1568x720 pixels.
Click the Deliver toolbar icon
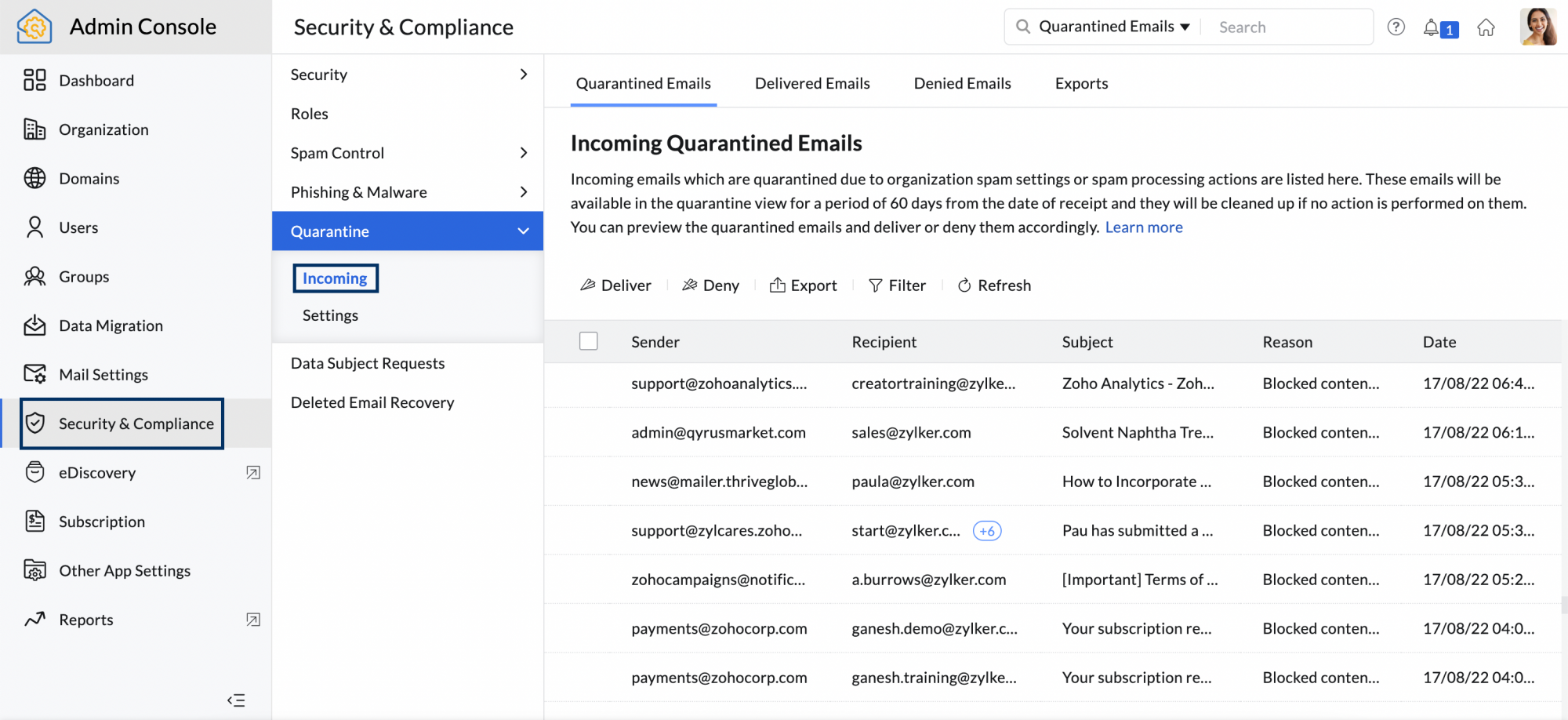point(589,285)
